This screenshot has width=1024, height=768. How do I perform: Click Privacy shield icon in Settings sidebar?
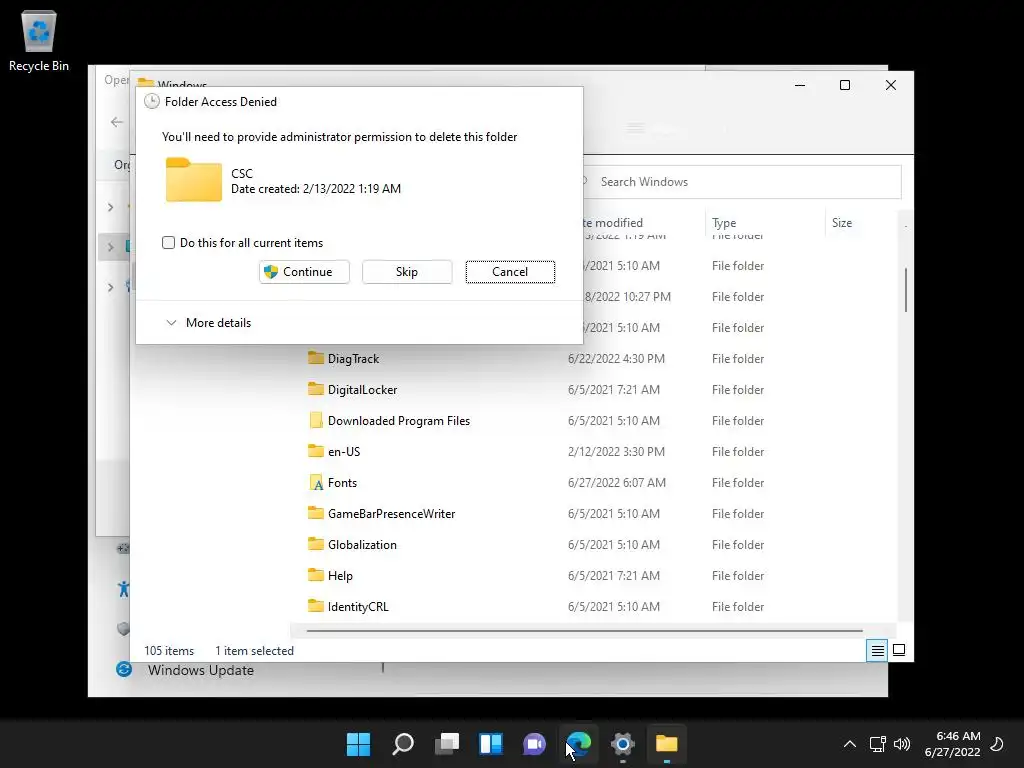point(123,629)
